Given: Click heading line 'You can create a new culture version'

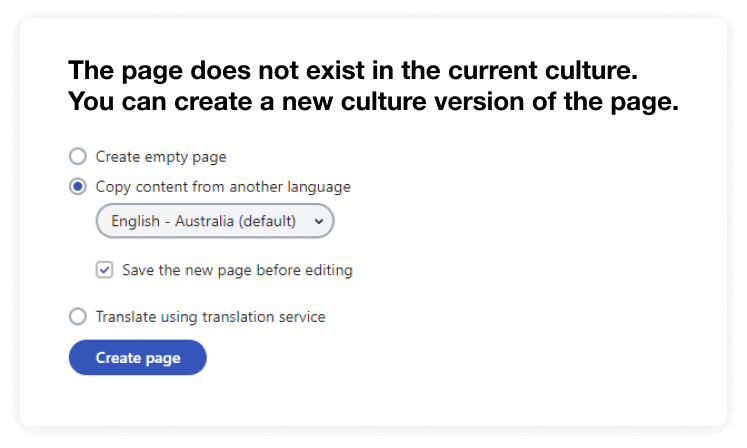Looking at the screenshot, I should [x=373, y=102].
